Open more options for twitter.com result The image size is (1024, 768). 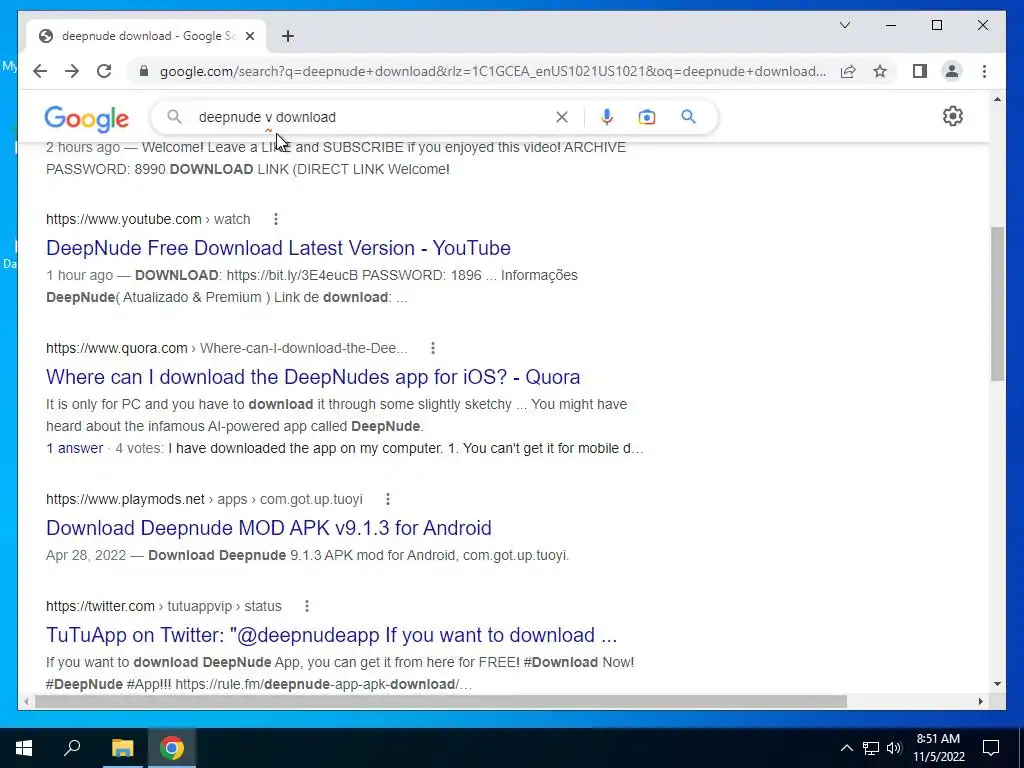(306, 607)
